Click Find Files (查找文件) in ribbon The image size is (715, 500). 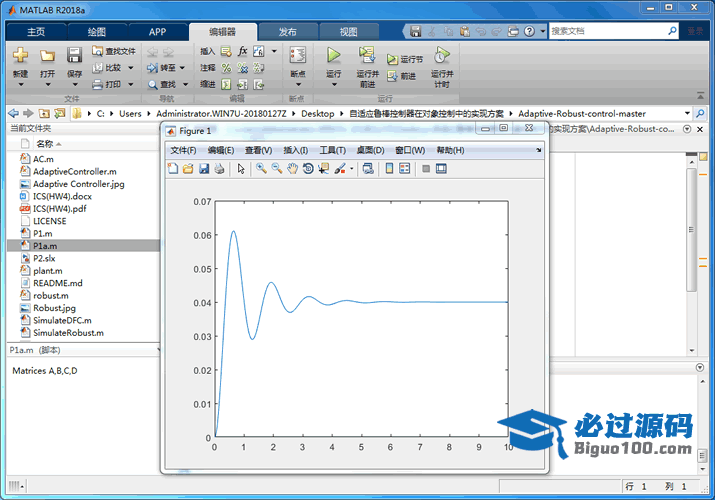(114, 51)
